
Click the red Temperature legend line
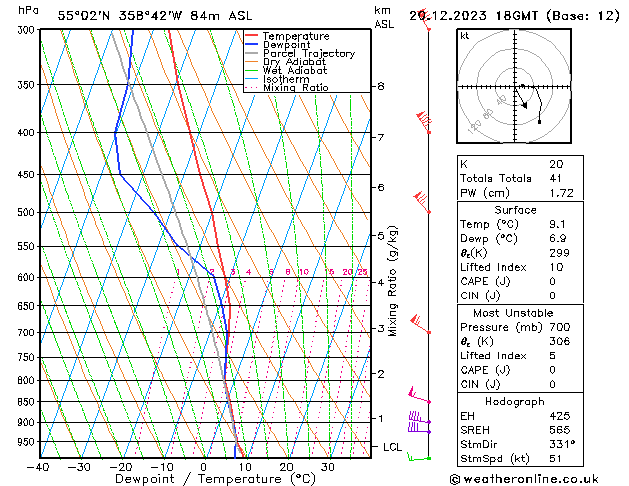251,36
